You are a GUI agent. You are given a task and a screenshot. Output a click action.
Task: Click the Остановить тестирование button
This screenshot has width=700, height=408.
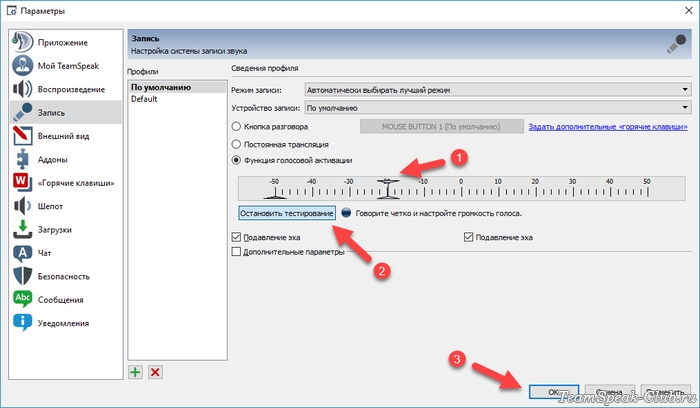click(x=287, y=213)
